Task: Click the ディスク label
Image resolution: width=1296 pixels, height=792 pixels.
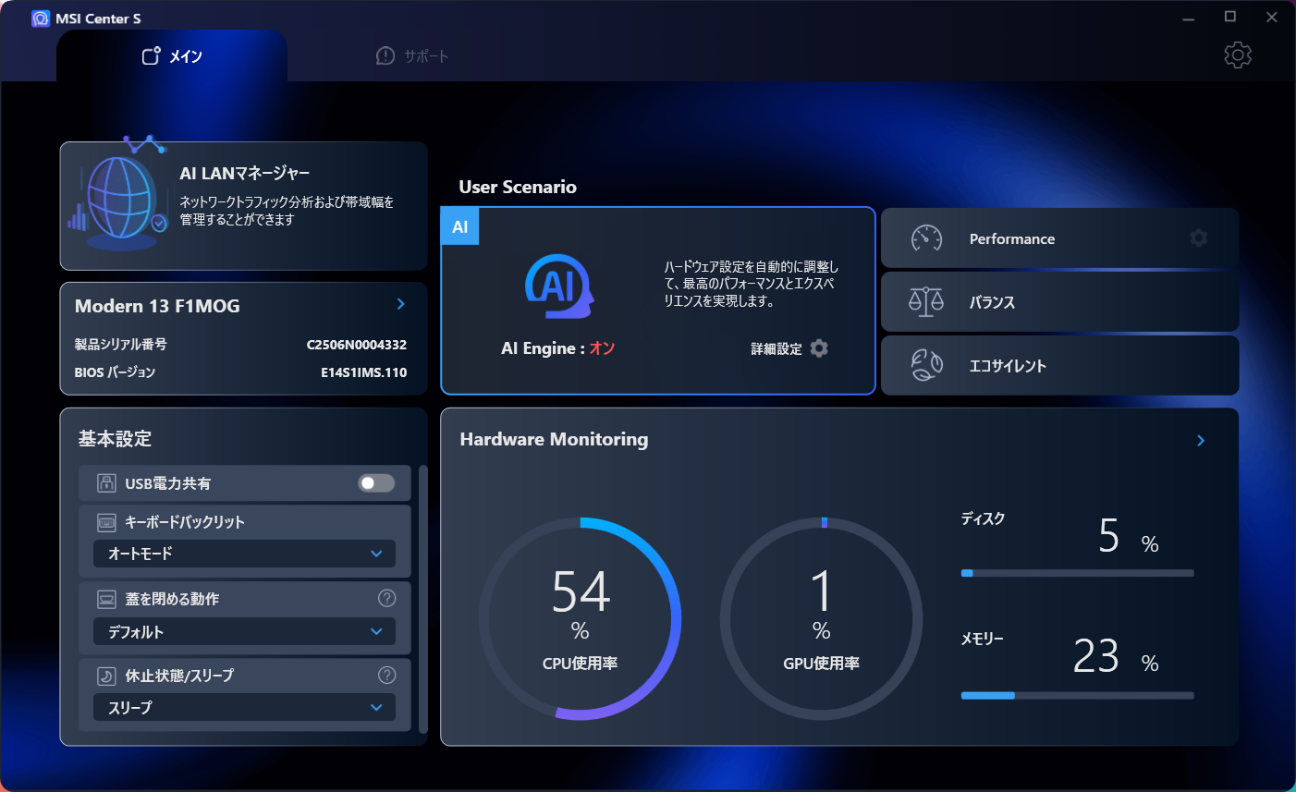Action: click(x=983, y=519)
